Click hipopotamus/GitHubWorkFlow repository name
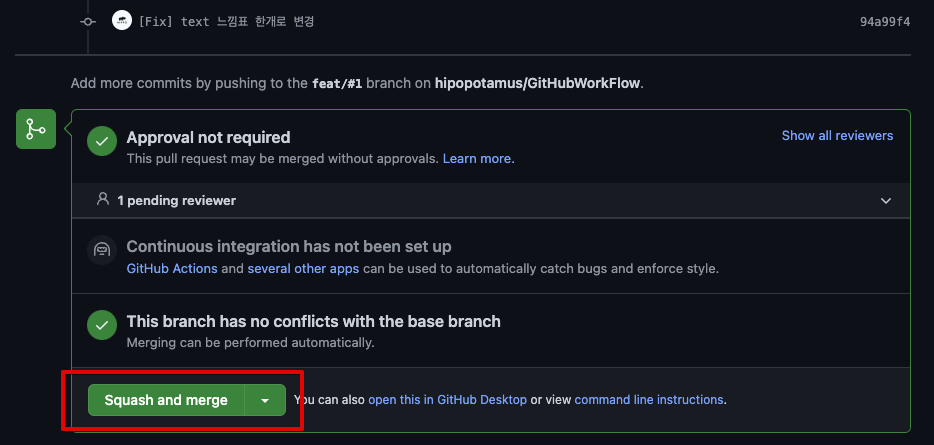Screen dimensions: 934x445 coord(538,83)
